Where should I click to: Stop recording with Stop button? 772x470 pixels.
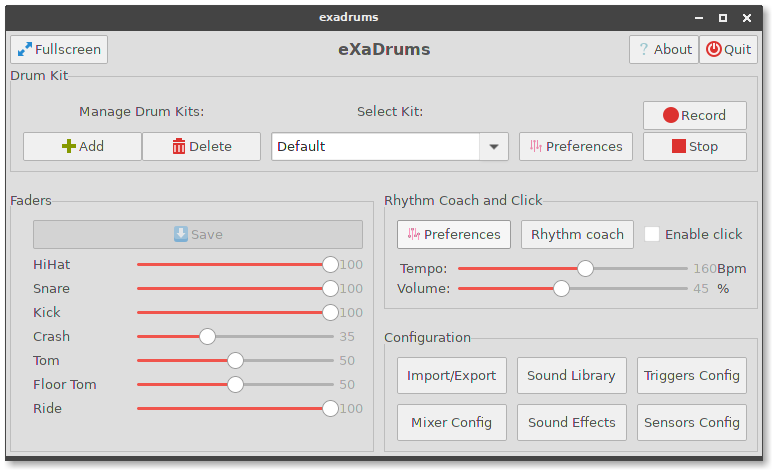[695, 146]
